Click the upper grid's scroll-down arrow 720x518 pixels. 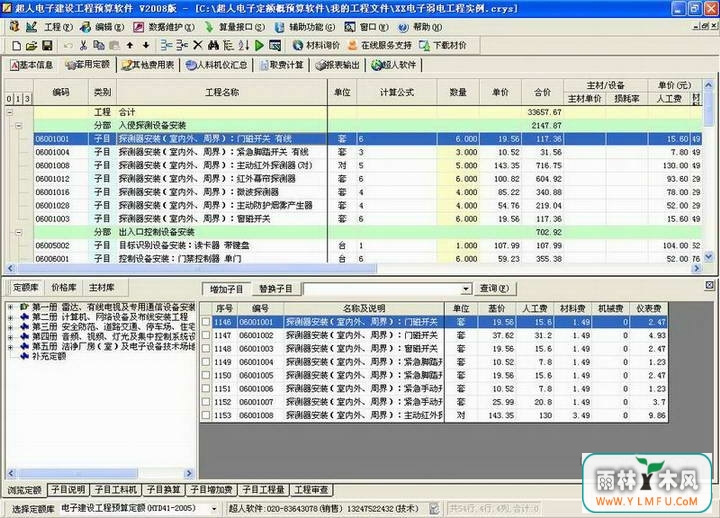click(x=709, y=257)
